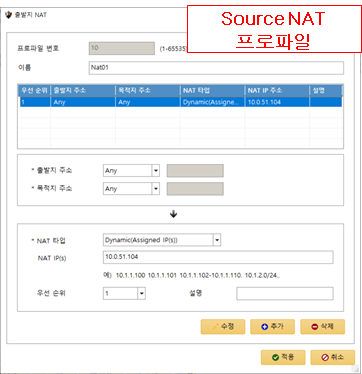The image size is (362, 374).
Task: Sort by NAT IP 주소 column header
Action: (277, 91)
